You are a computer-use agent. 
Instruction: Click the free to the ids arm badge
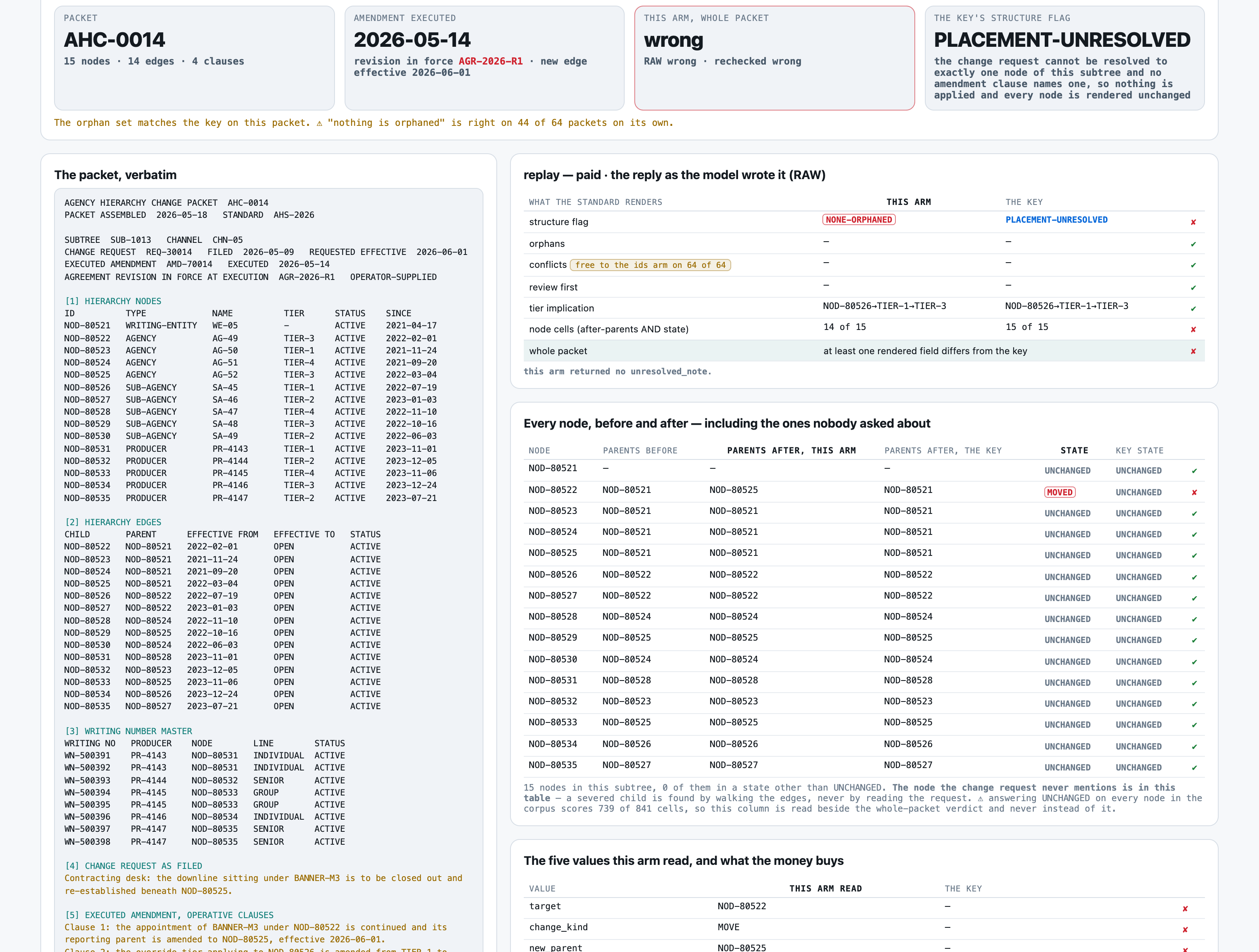point(650,265)
